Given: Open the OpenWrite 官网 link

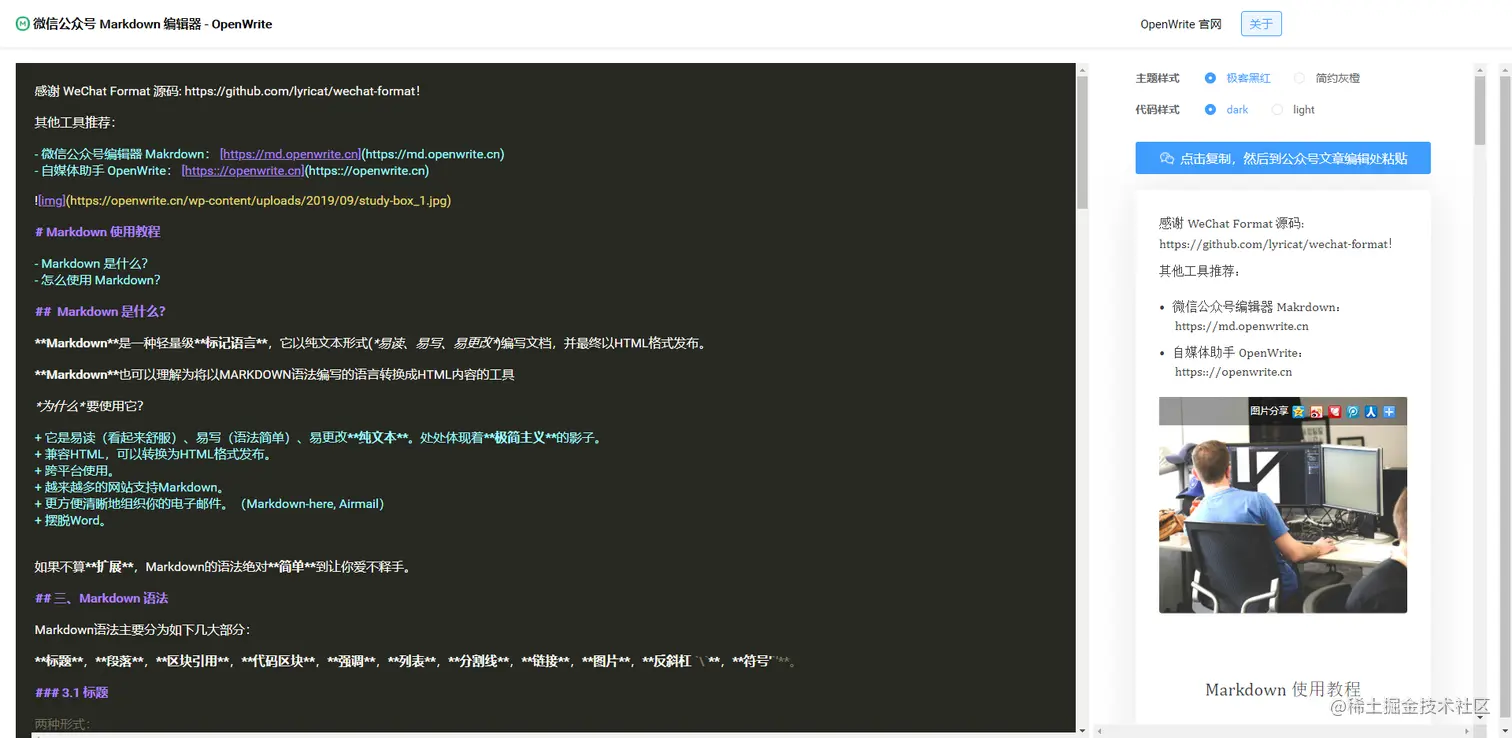Looking at the screenshot, I should click(x=1181, y=24).
